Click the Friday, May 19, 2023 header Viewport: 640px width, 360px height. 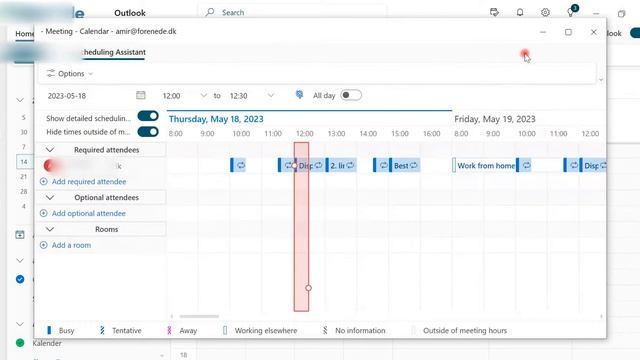point(495,119)
